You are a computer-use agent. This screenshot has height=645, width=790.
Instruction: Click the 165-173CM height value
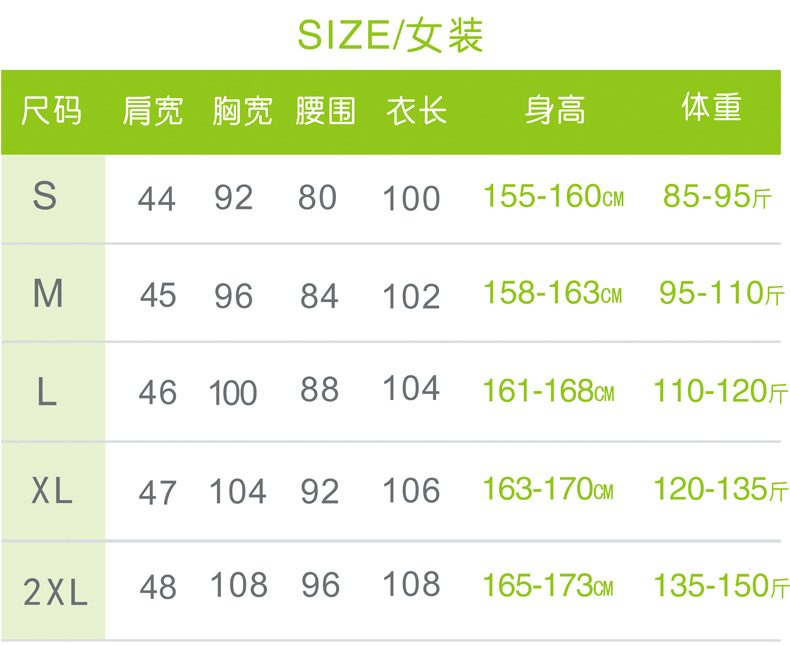[548, 586]
